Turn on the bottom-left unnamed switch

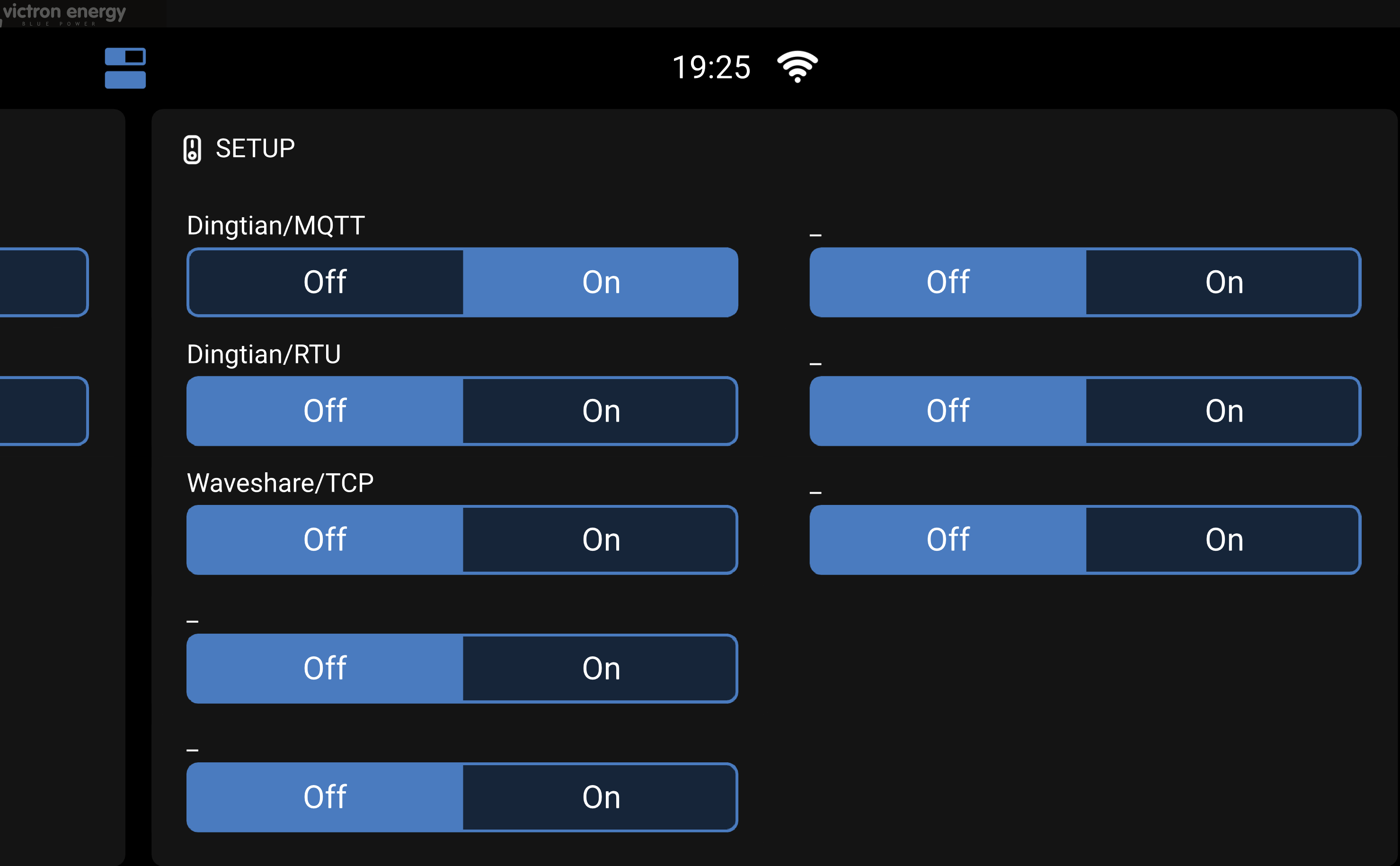600,797
